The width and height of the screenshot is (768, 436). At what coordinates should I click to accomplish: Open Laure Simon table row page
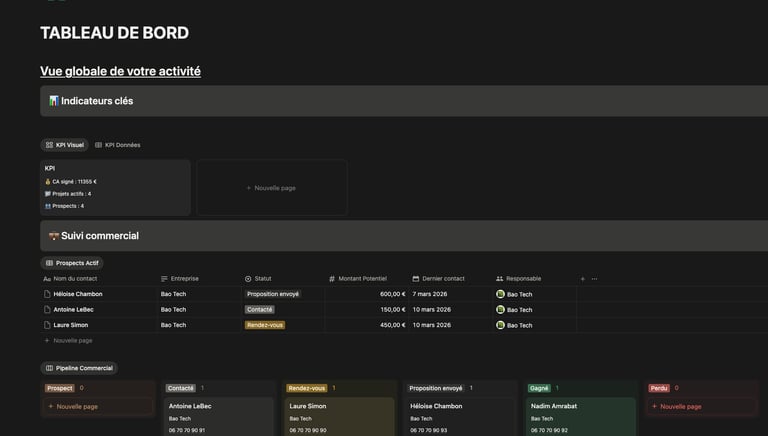(x=71, y=325)
